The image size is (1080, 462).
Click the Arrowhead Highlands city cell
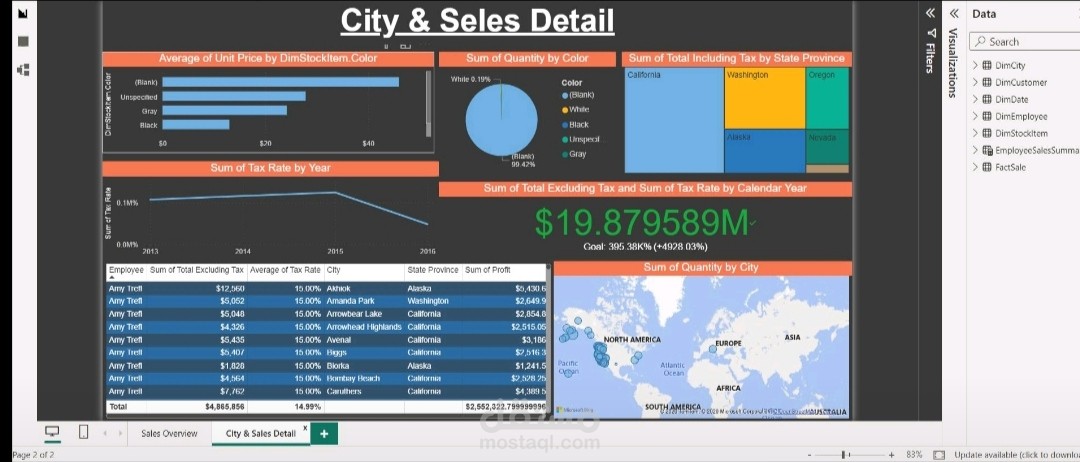364,327
